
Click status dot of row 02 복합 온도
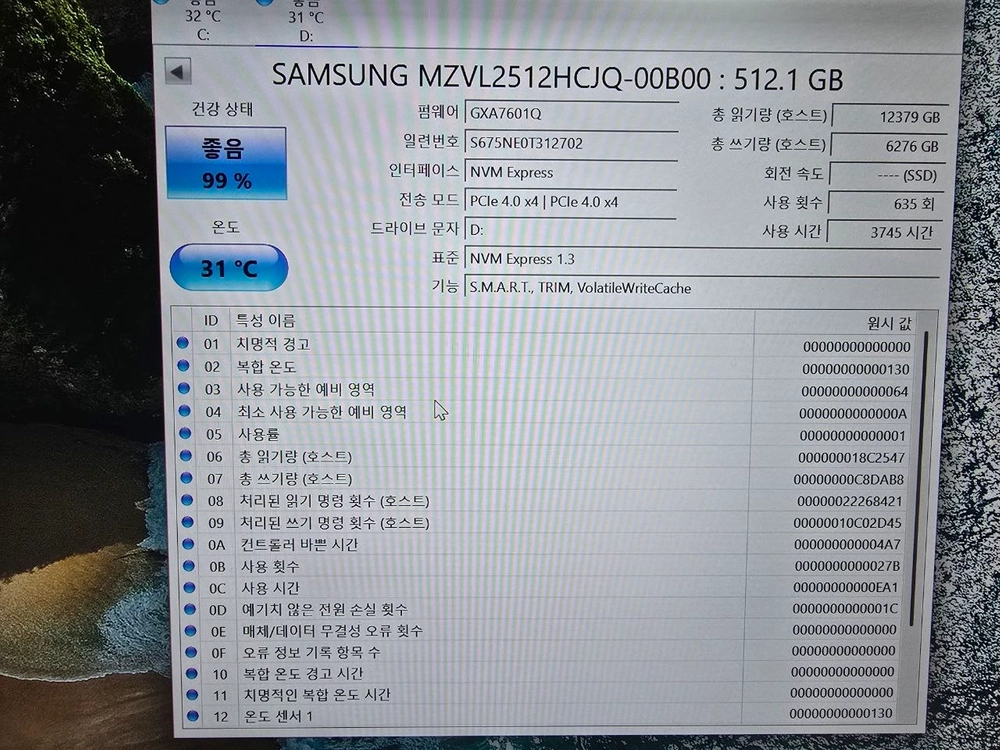click(x=184, y=365)
